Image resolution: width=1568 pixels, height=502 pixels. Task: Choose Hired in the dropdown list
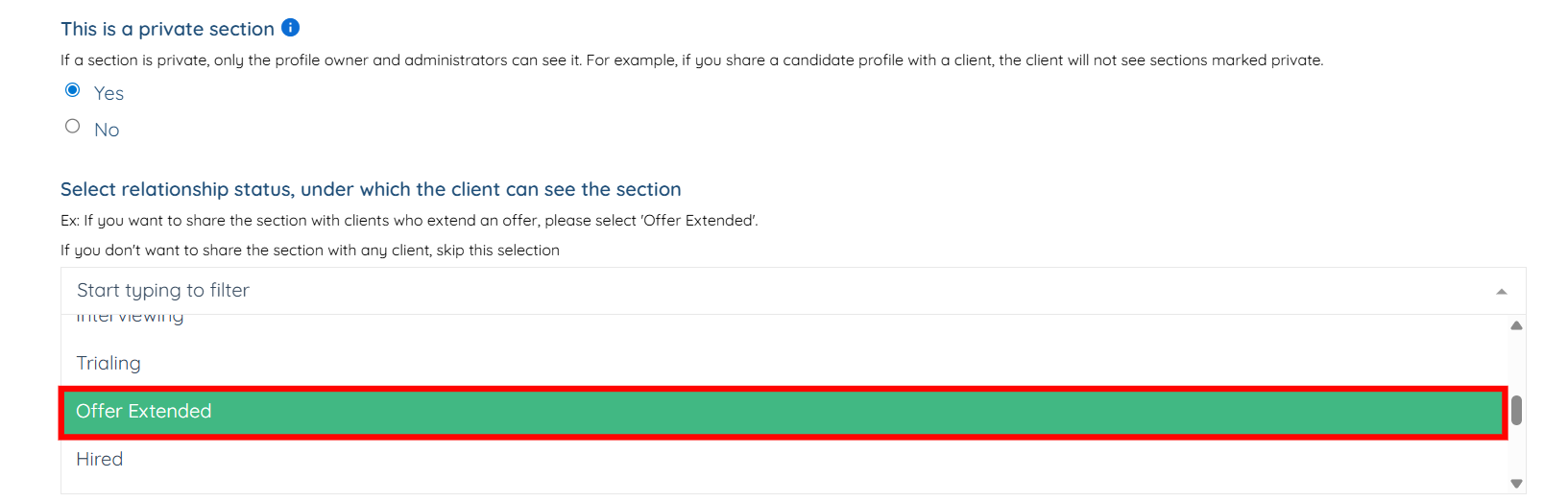tap(100, 460)
